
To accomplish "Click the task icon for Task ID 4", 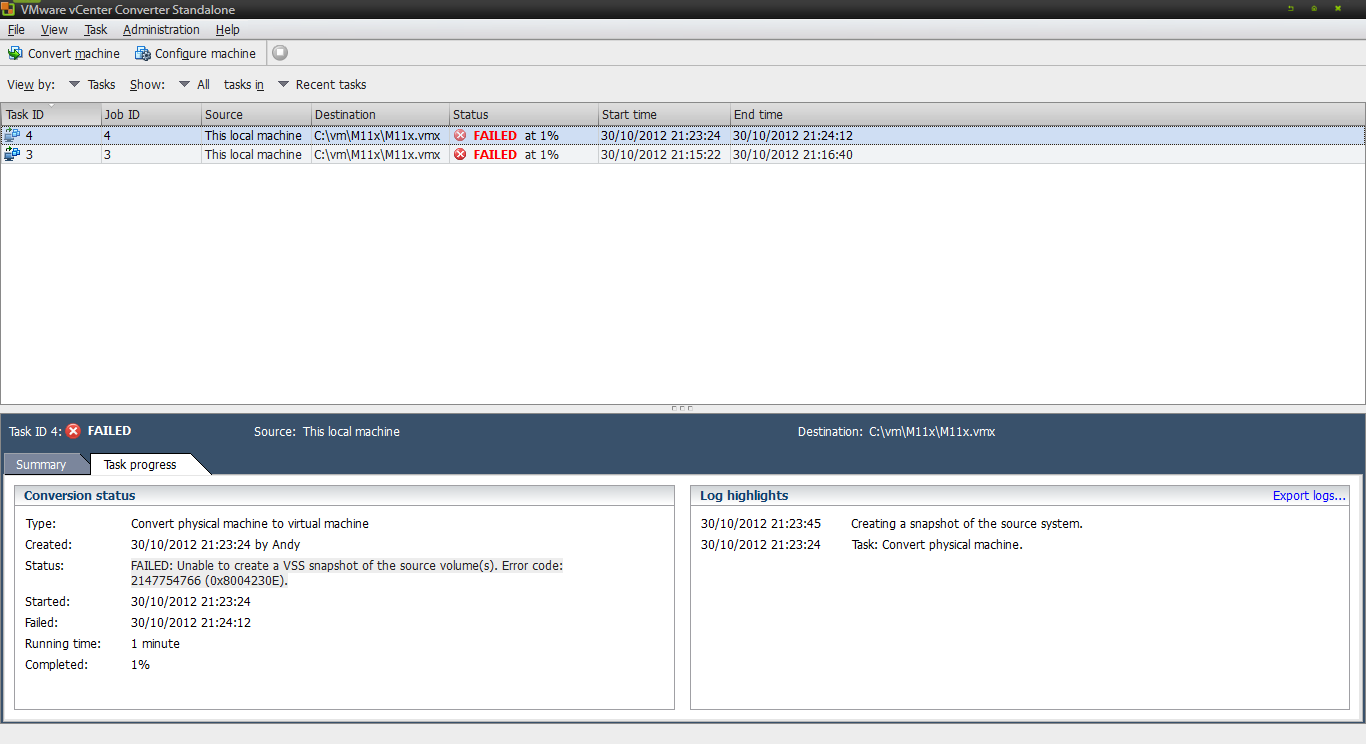I will 12,135.
